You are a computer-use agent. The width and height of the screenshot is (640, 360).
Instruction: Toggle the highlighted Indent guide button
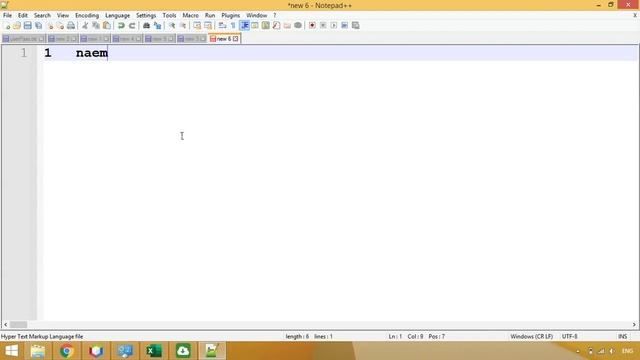pyautogui.click(x=244, y=25)
